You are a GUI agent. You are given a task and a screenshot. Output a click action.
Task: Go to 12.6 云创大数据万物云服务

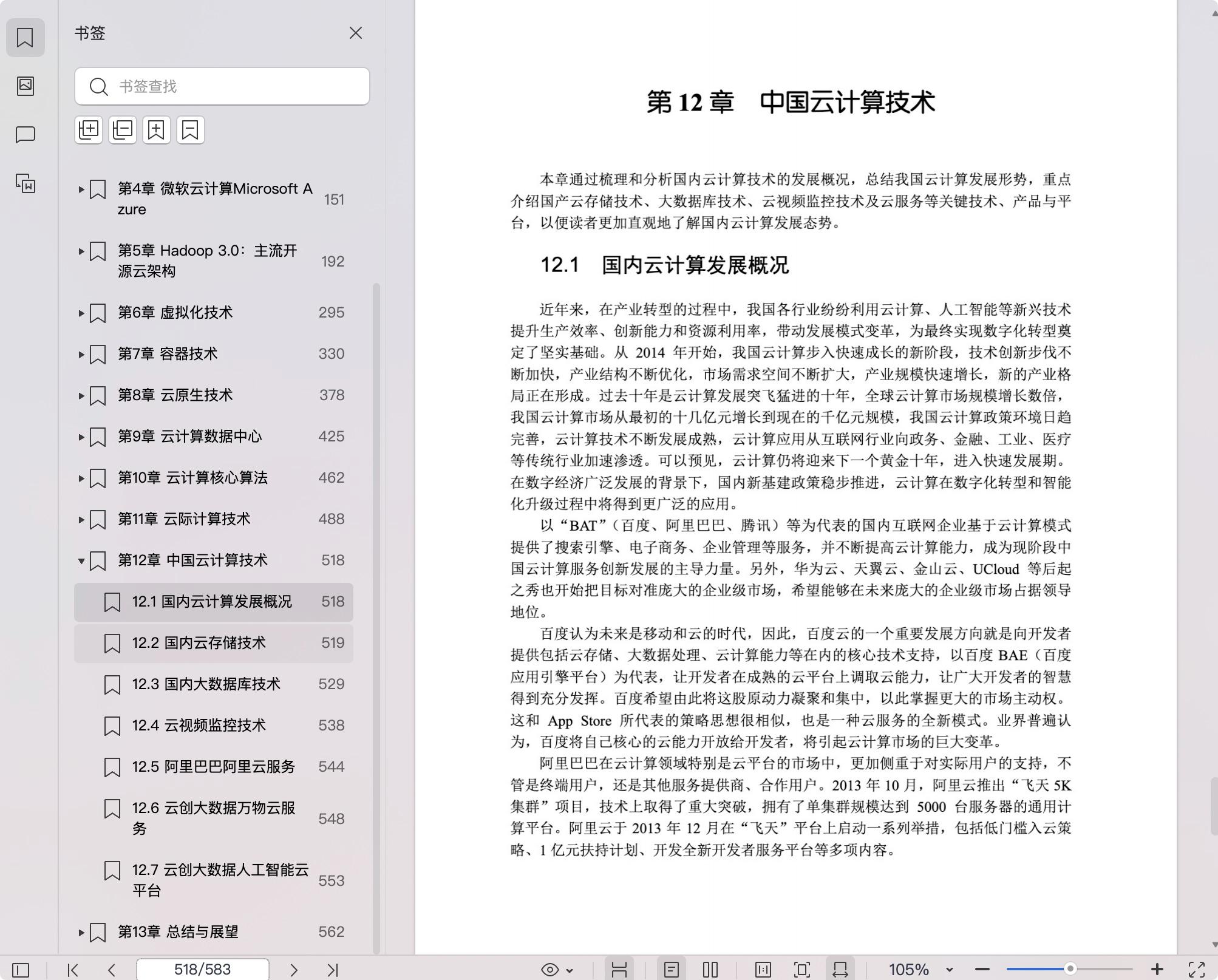tap(214, 818)
